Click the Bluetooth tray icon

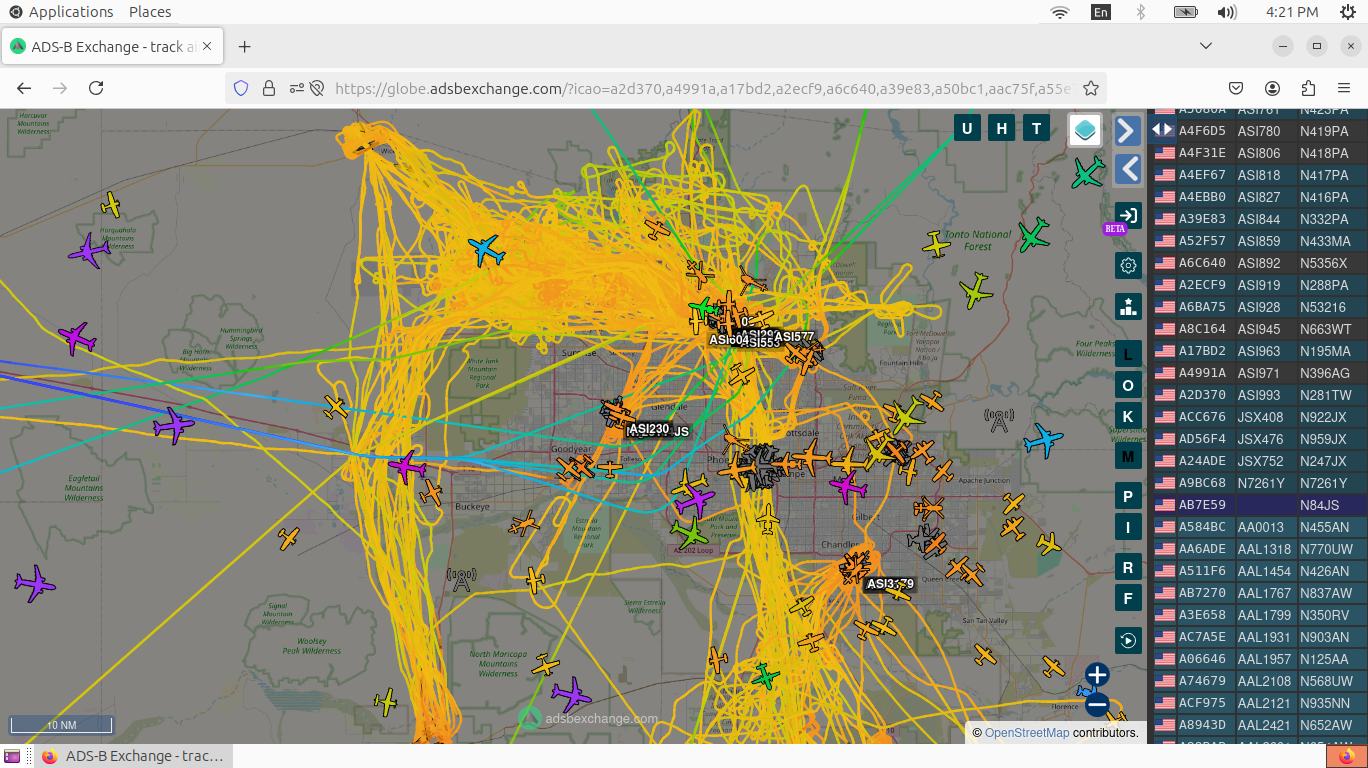1140,12
